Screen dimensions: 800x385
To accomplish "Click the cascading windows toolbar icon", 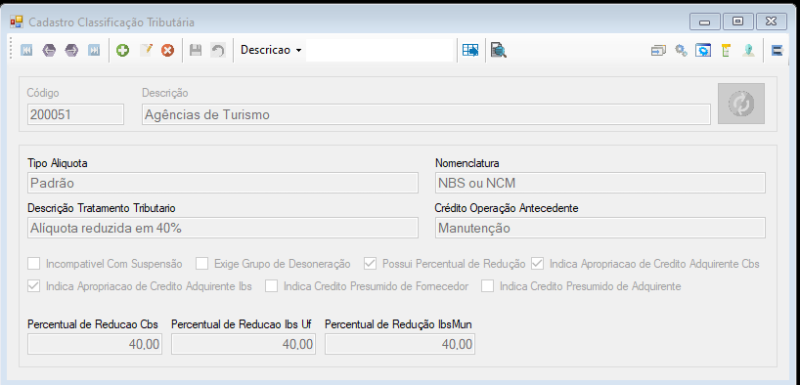I will [x=659, y=50].
